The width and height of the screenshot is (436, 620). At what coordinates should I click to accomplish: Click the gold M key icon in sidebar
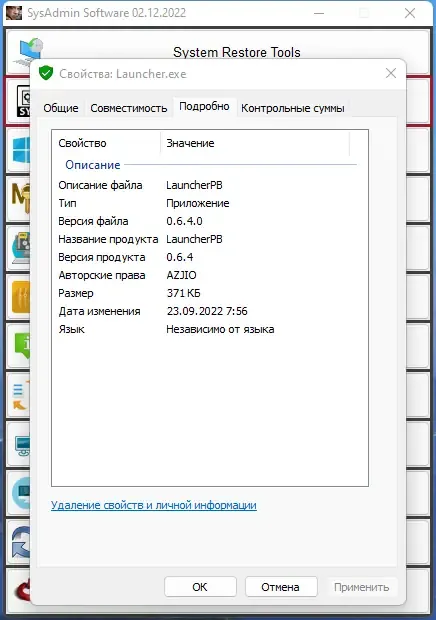click(21, 198)
